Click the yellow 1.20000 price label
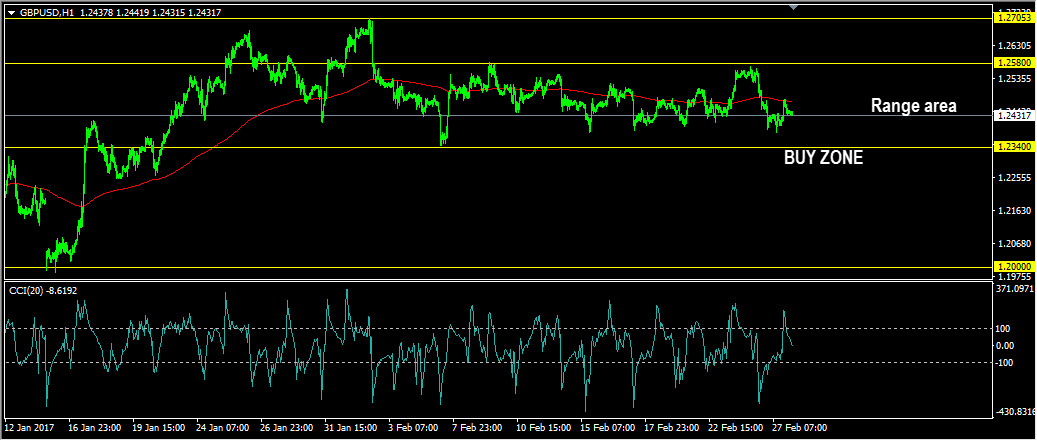Image resolution: width=1037 pixels, height=441 pixels. click(1015, 267)
